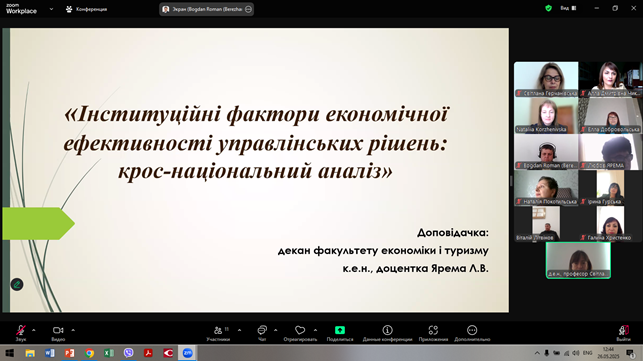643x361 pixels.
Task: Expand audio options arrow next to microphone
Action: 34,330
